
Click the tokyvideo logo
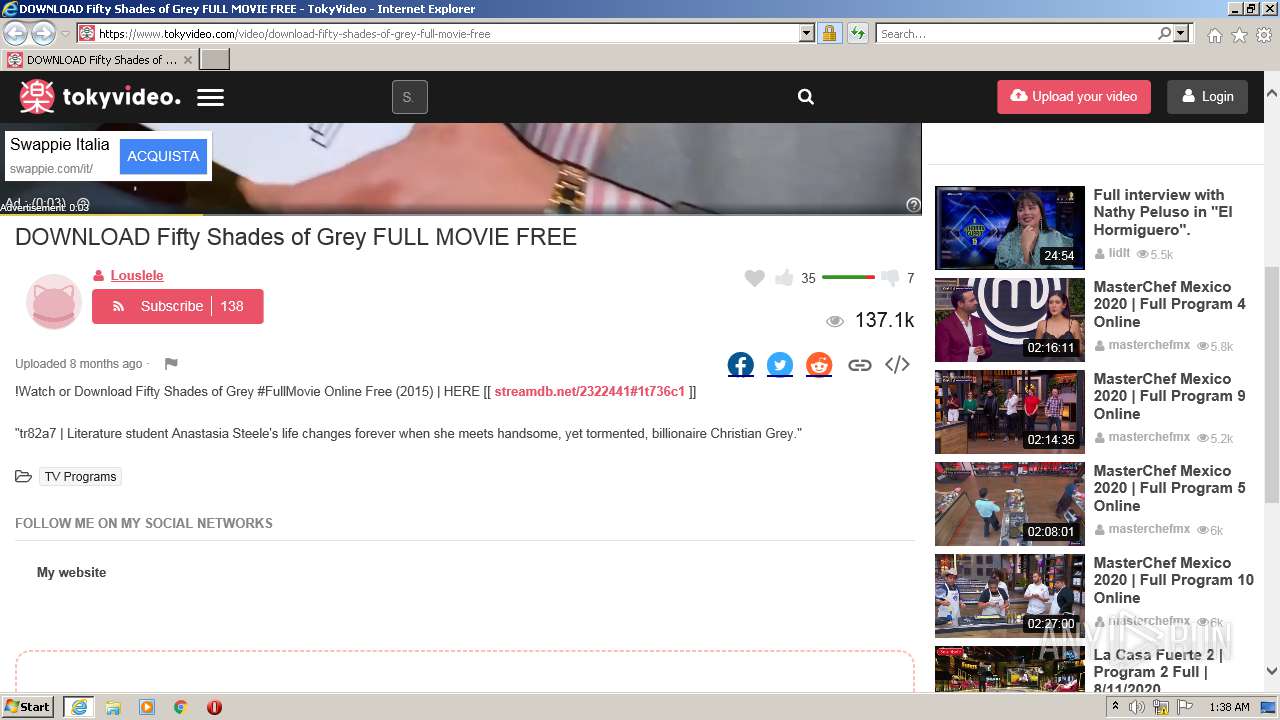point(100,97)
